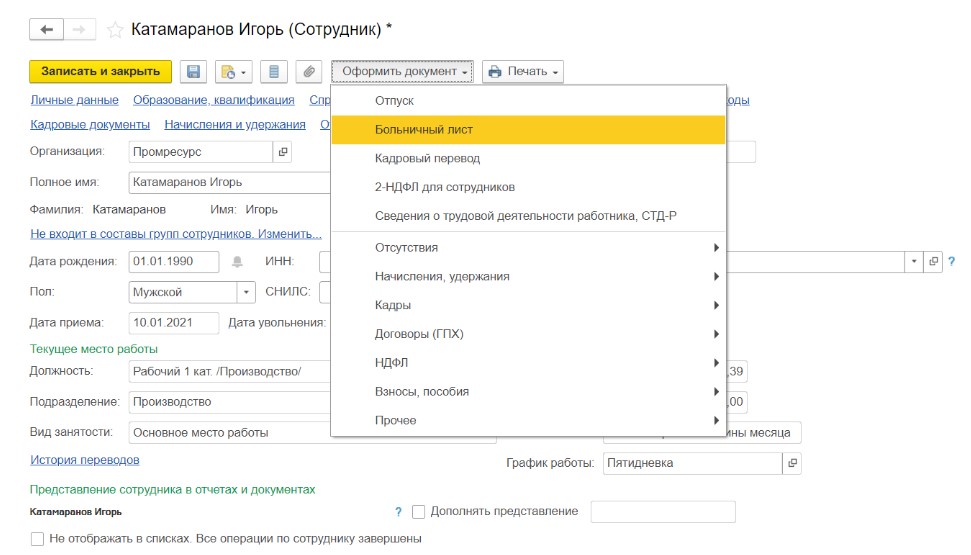Click the bell icon next to birth date

pos(237,262)
